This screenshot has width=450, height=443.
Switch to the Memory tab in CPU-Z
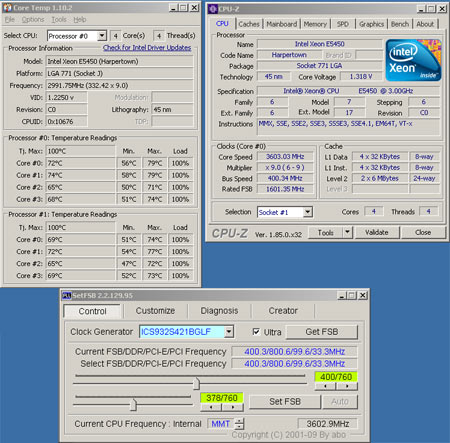click(315, 24)
